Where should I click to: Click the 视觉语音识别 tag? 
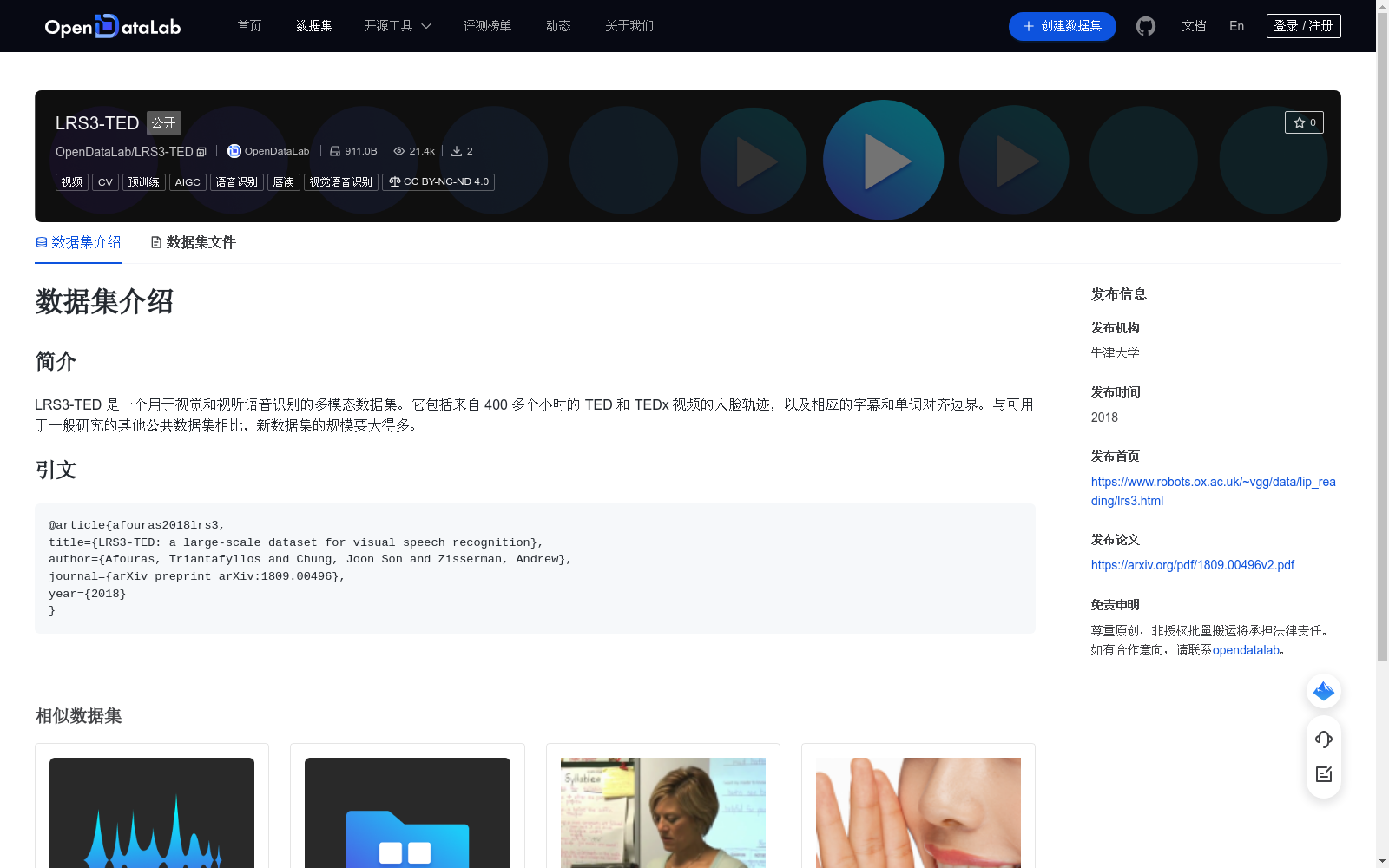341,182
